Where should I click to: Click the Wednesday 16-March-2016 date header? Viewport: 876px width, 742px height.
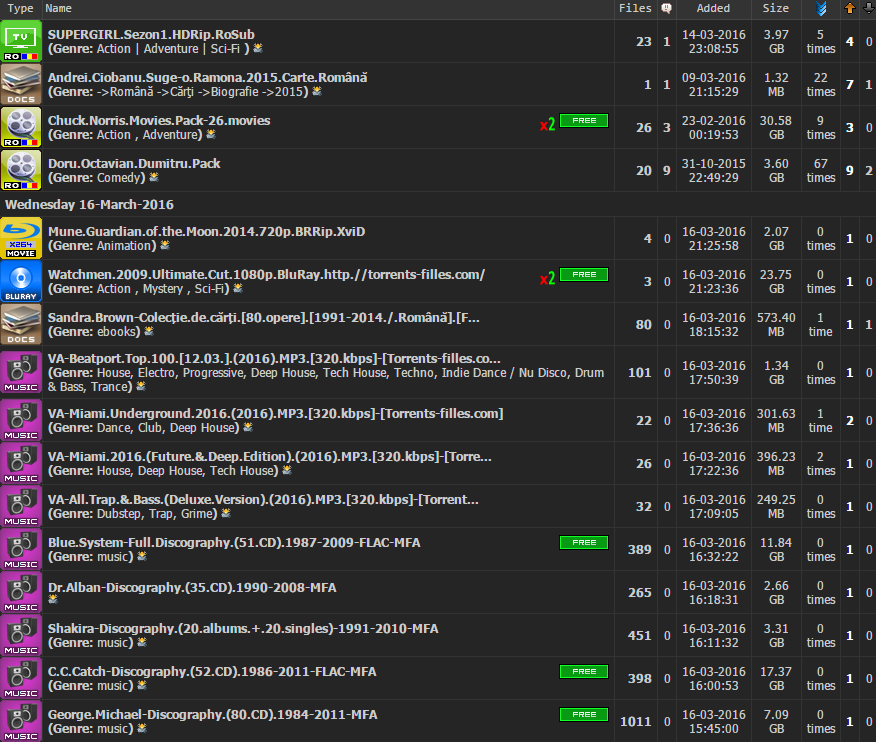[x=89, y=204]
